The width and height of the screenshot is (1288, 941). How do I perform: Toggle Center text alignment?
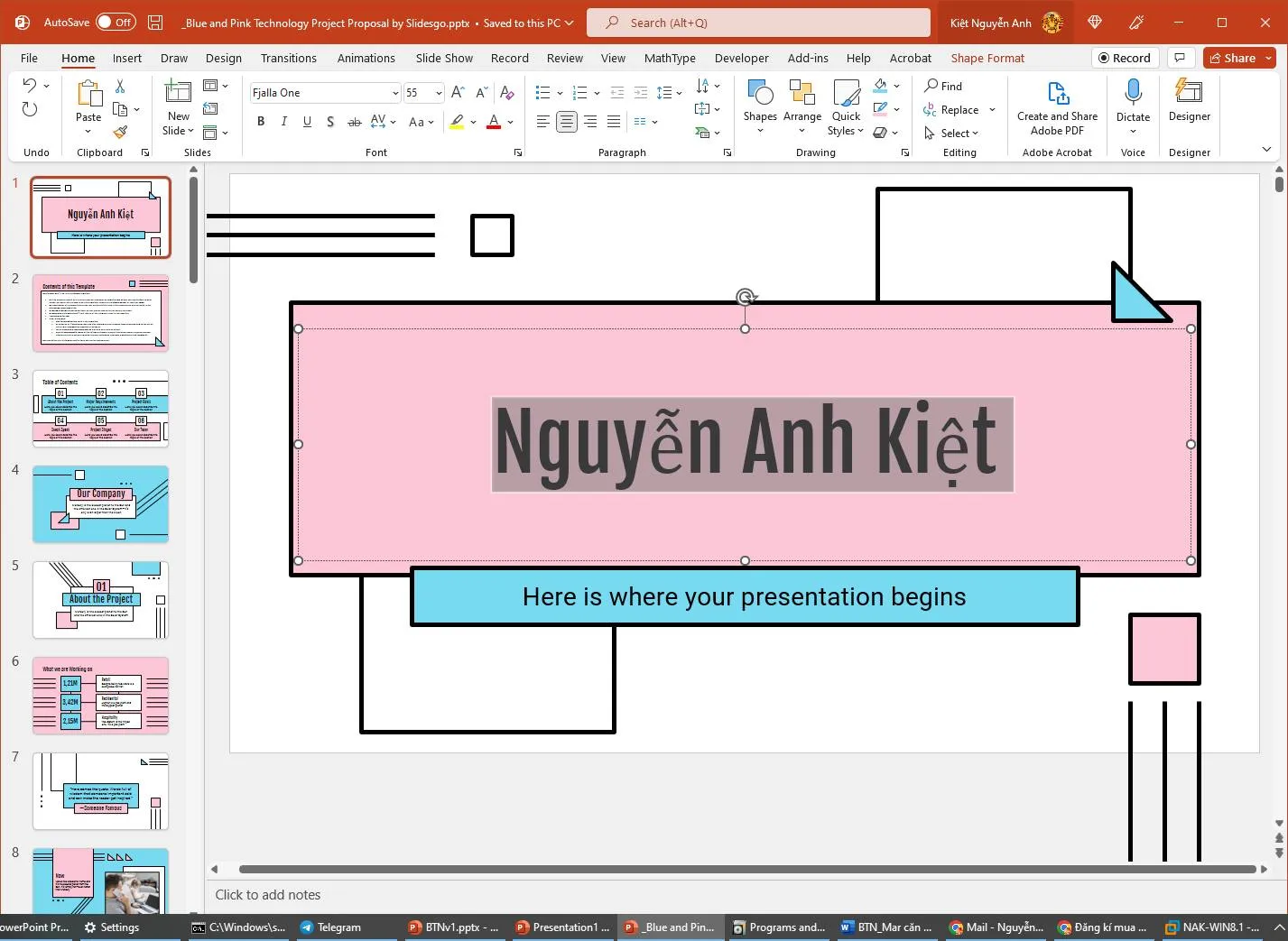pyautogui.click(x=567, y=122)
